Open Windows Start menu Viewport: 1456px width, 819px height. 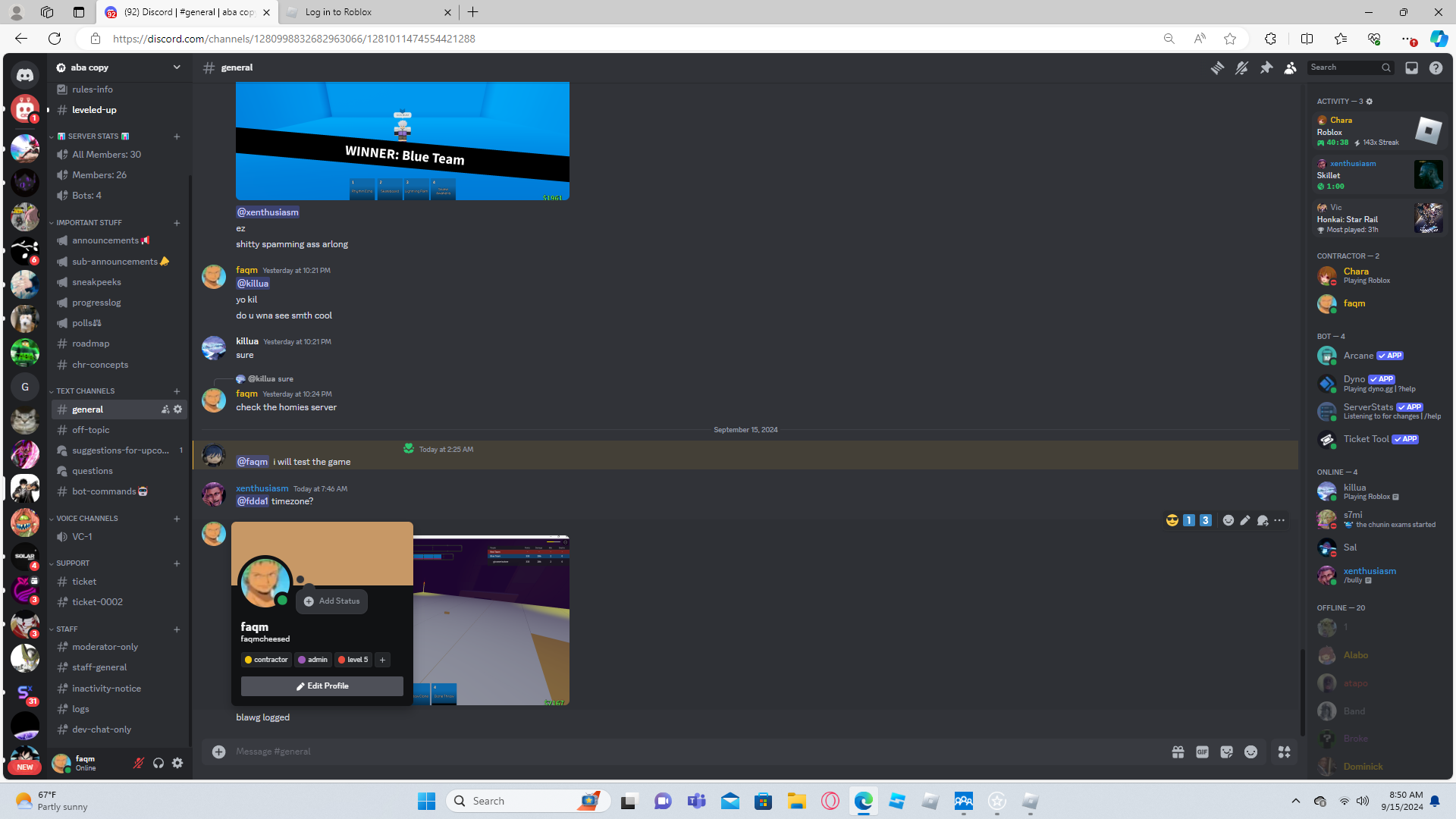426,801
